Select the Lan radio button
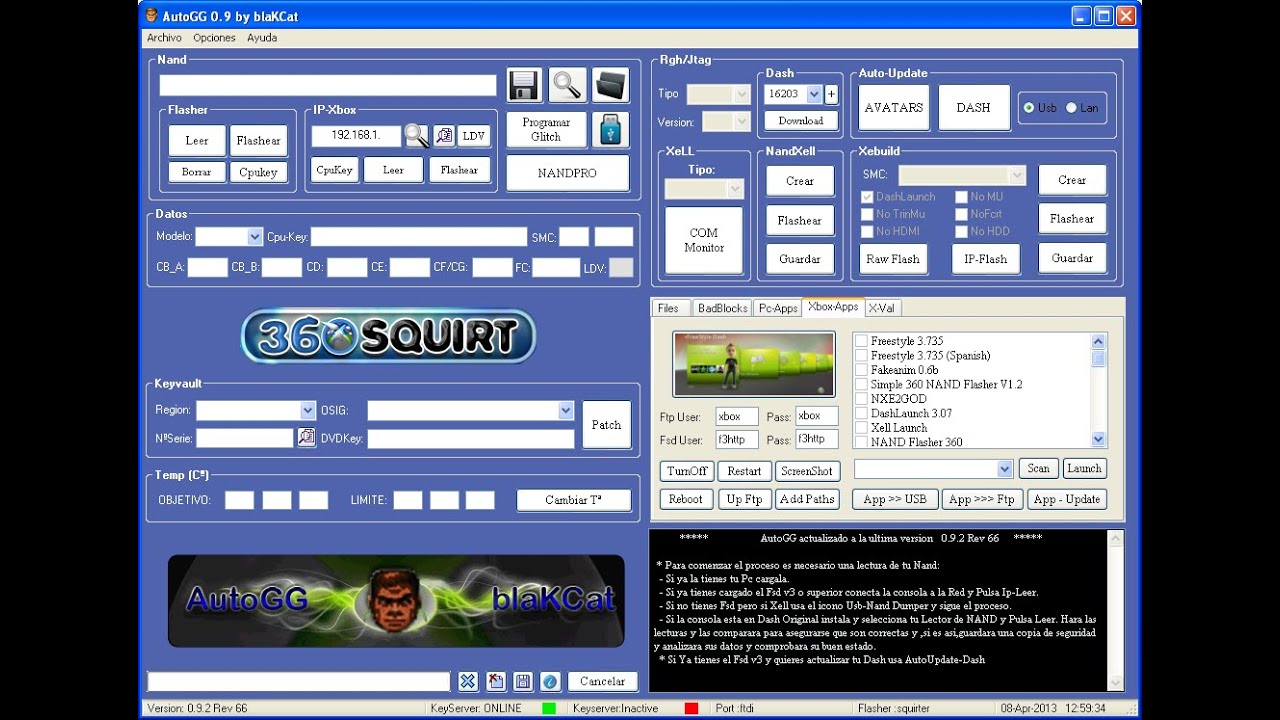This screenshot has height=720, width=1280. click(x=1072, y=108)
